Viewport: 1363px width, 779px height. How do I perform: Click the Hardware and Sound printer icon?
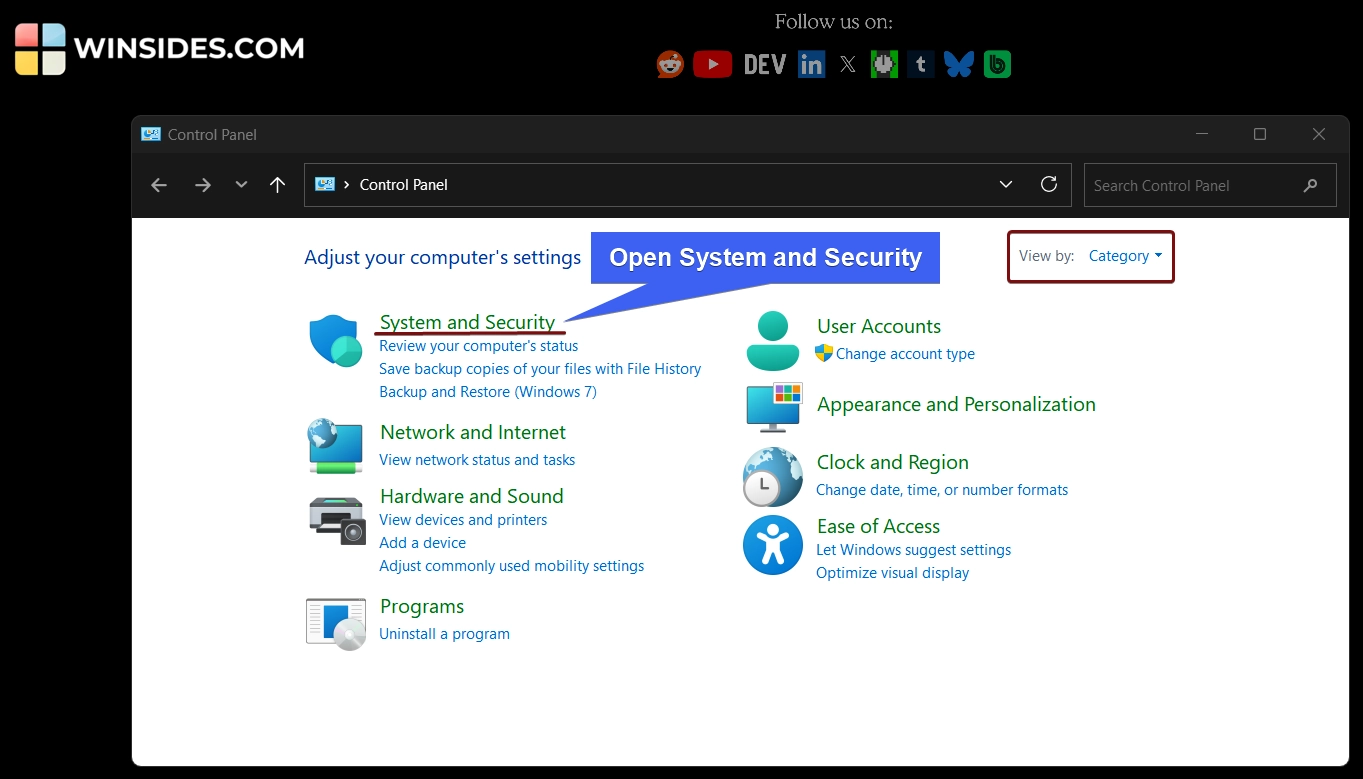click(336, 520)
